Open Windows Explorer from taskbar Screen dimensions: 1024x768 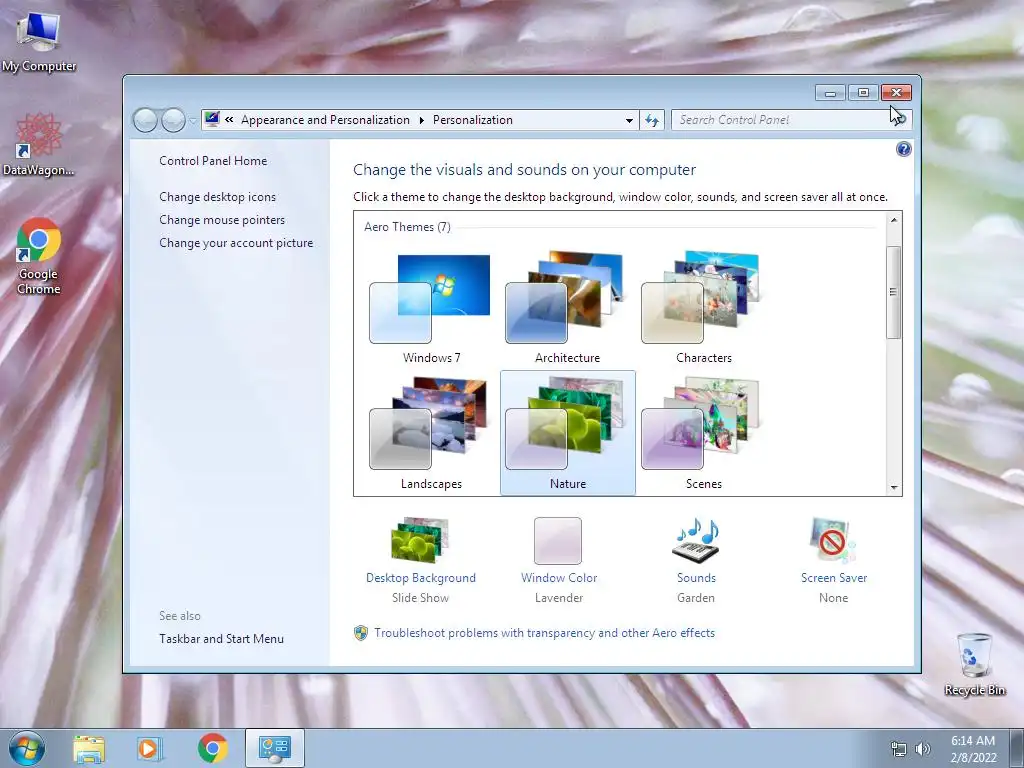click(x=89, y=748)
